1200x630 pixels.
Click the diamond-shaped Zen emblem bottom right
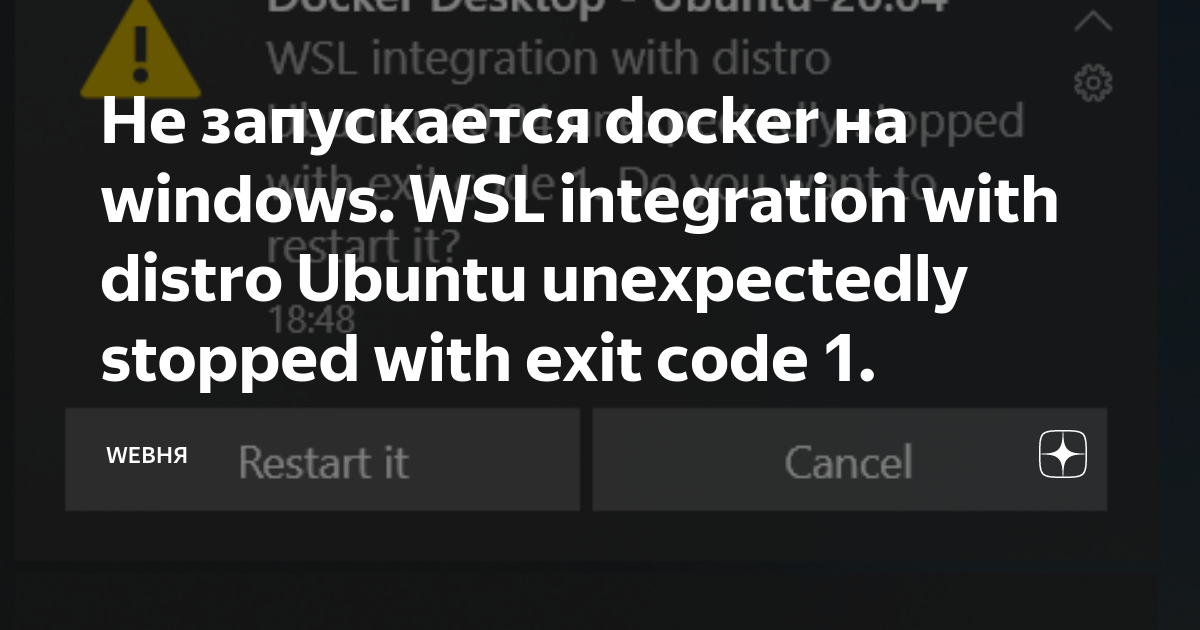point(1062,455)
